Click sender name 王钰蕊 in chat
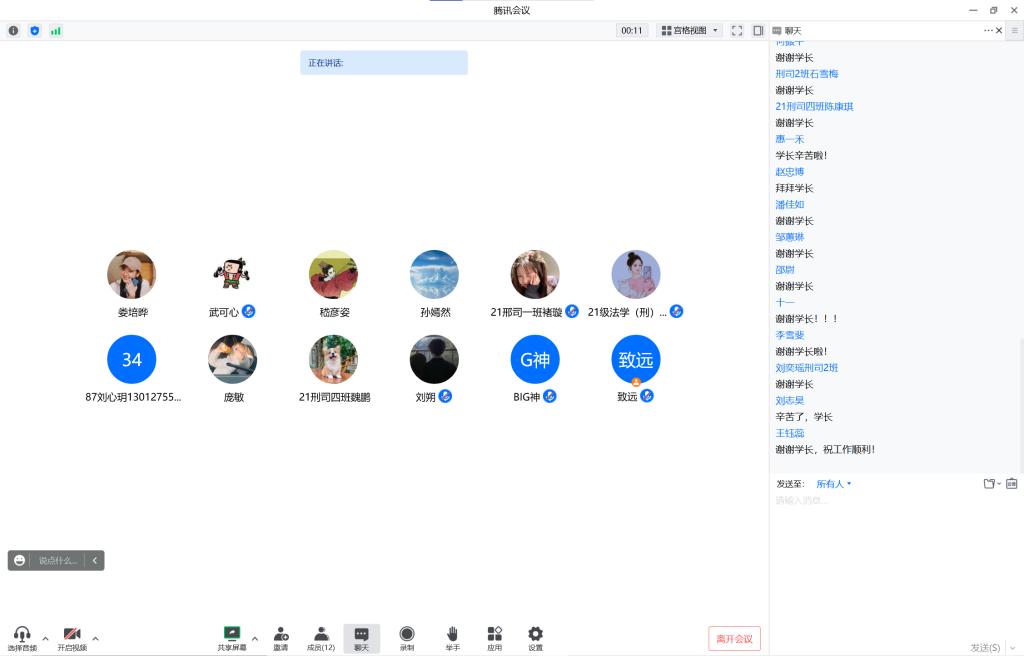 (x=790, y=433)
